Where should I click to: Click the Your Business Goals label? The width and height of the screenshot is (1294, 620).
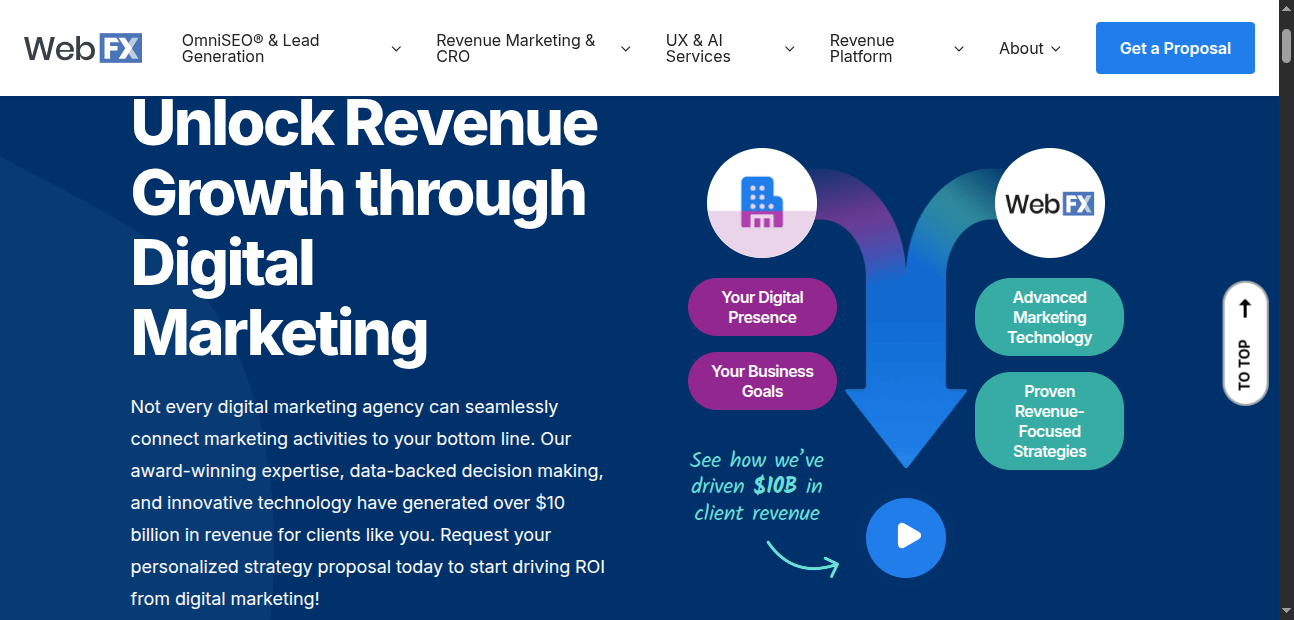(x=762, y=381)
